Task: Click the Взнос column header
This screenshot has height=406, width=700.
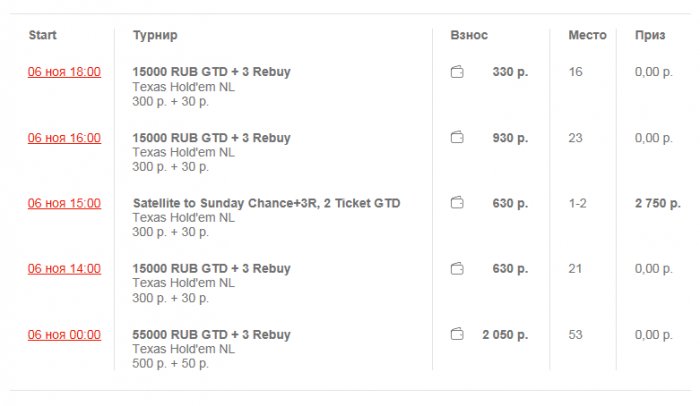Action: 469,35
